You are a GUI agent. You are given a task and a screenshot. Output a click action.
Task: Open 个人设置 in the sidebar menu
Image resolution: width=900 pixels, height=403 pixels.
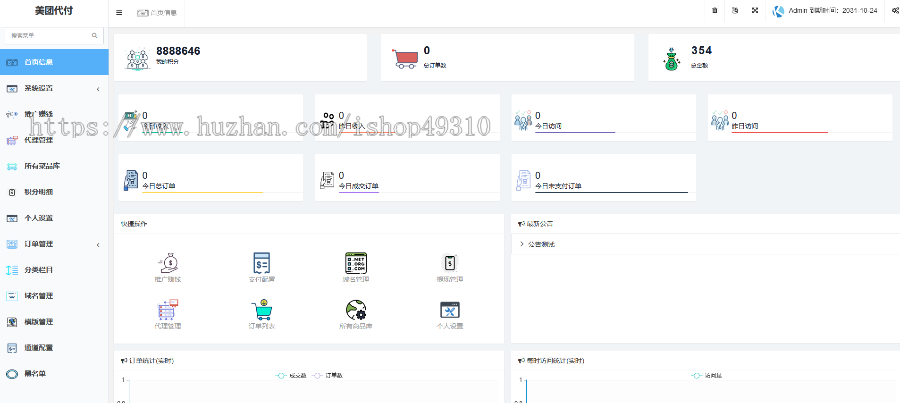tap(54, 218)
